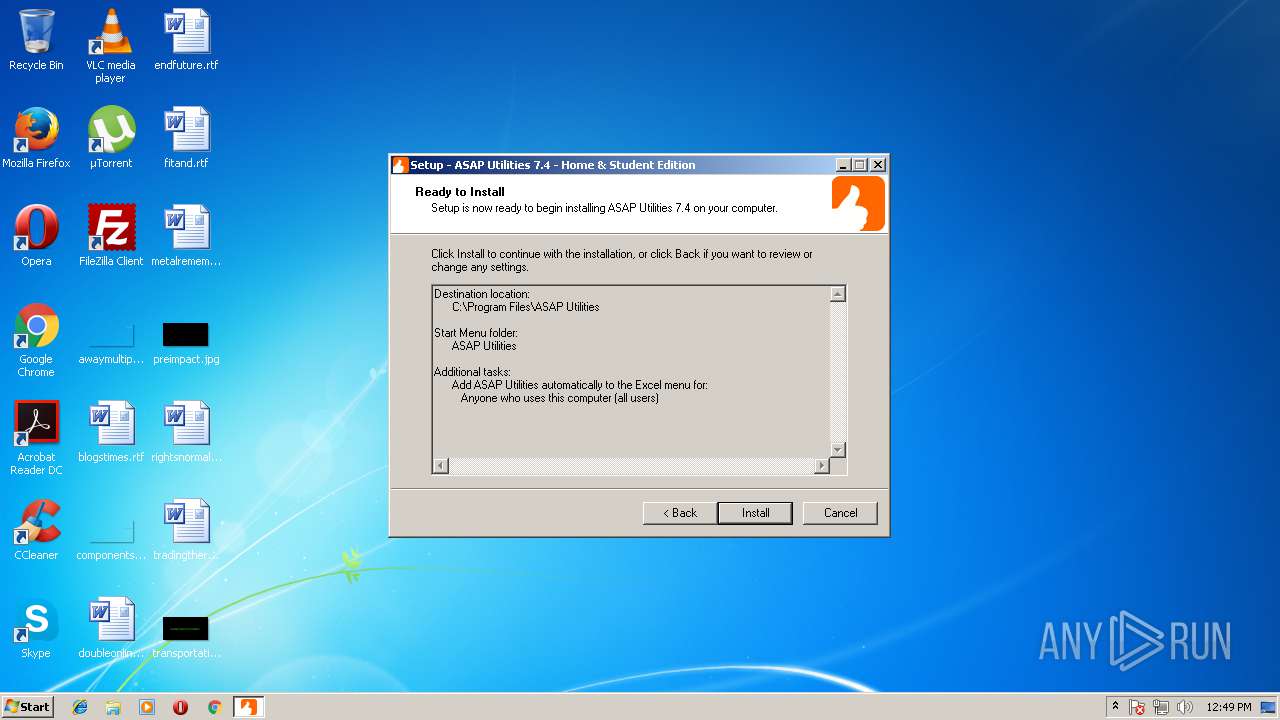Click horizontal scroll right arrow
1280x720 pixels.
click(822, 466)
